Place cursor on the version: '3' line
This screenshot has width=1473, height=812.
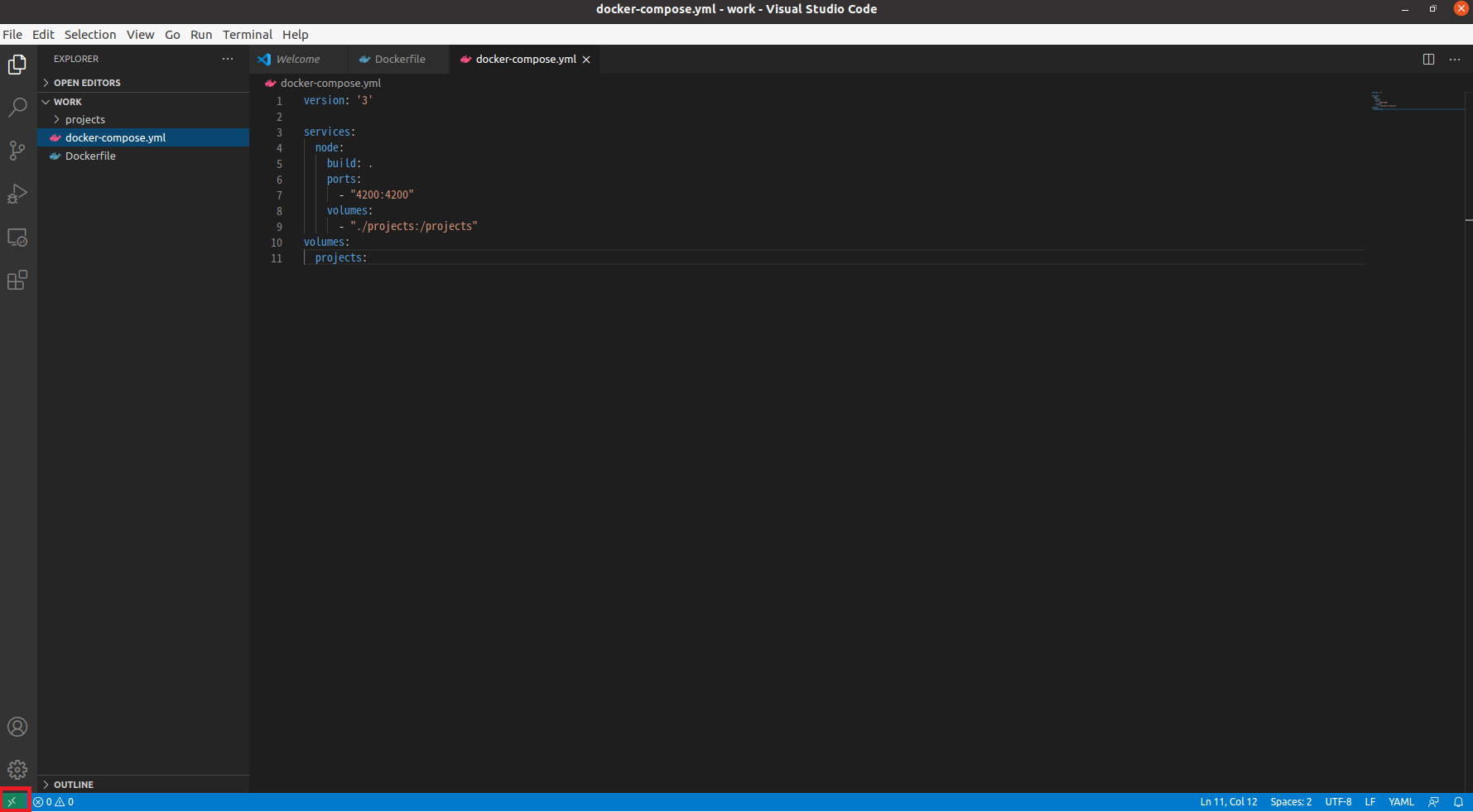338,100
